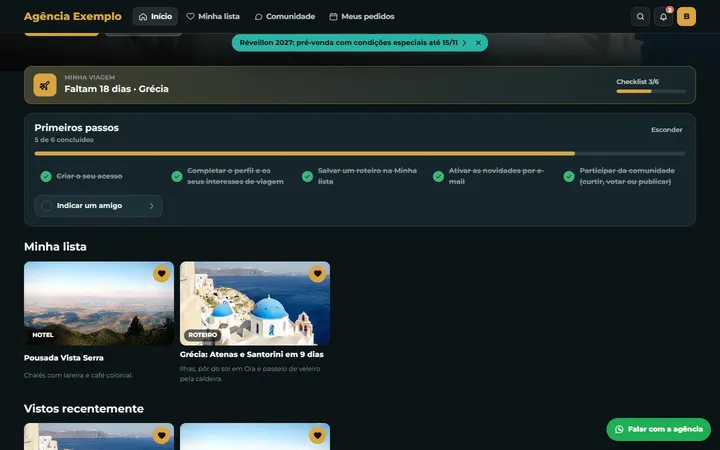Open notifications bell with badge
The height and width of the screenshot is (450, 720).
[664, 17]
